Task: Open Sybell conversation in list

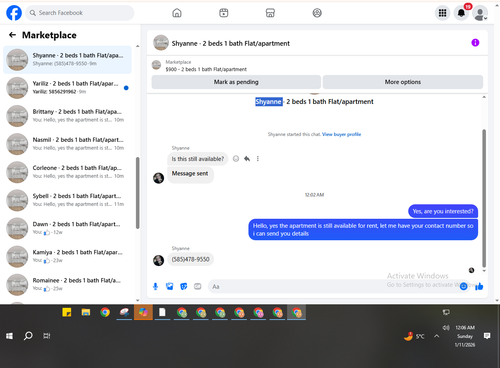Action: (x=67, y=200)
